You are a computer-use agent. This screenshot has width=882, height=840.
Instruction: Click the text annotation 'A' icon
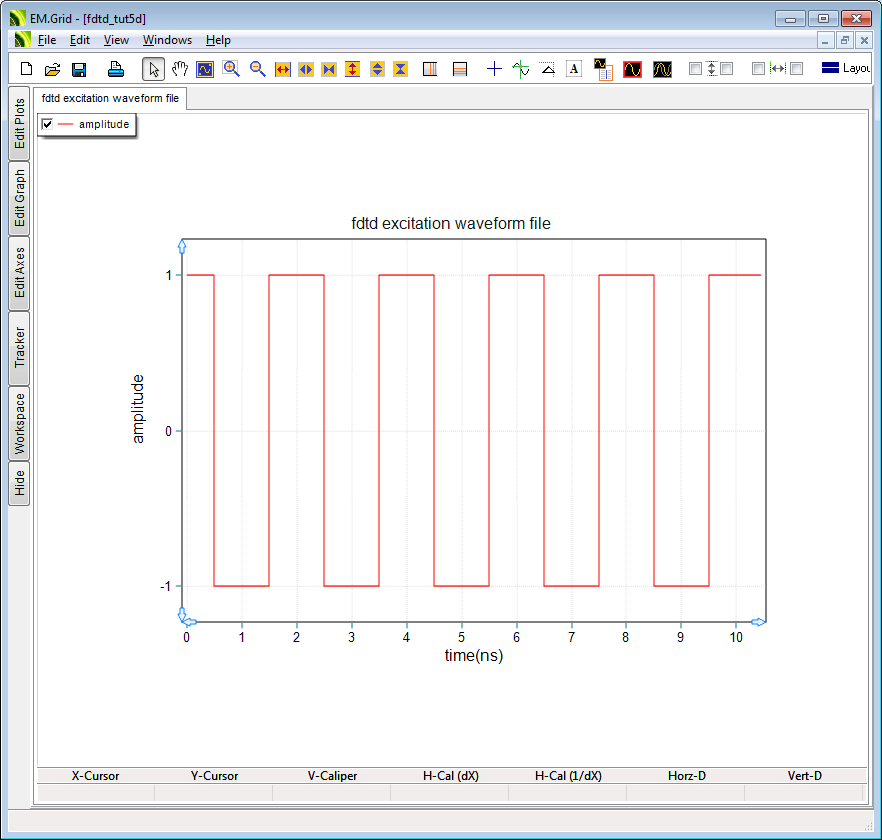(574, 69)
